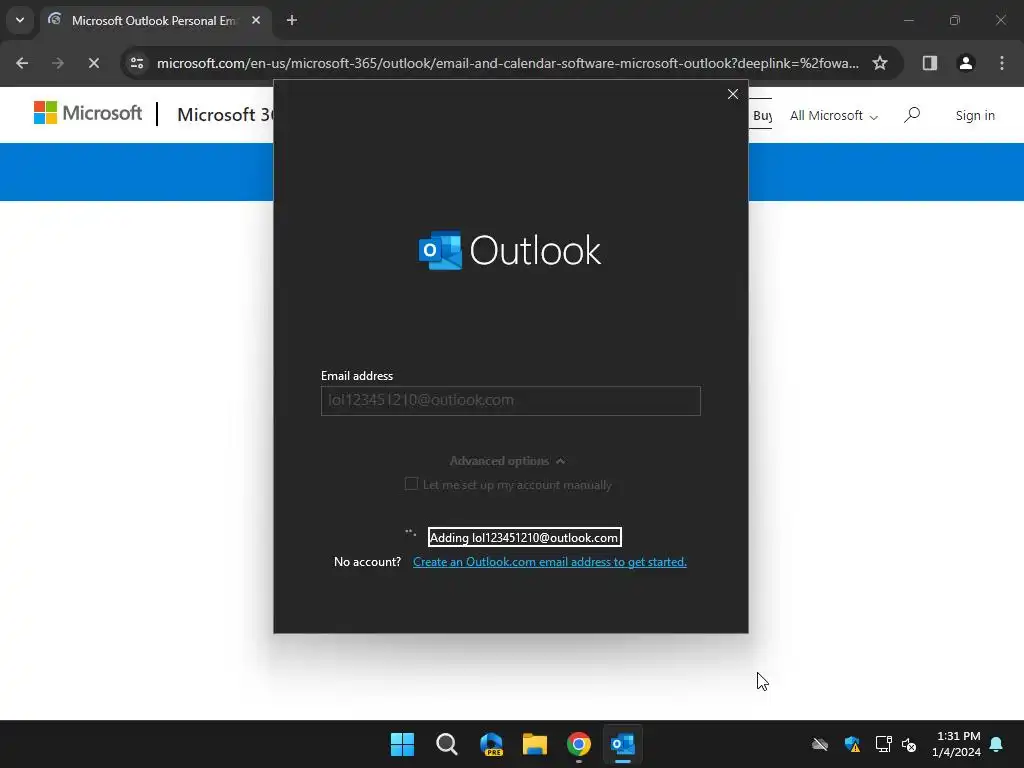Open the Windows Start menu
The height and width of the screenshot is (768, 1024).
402,744
